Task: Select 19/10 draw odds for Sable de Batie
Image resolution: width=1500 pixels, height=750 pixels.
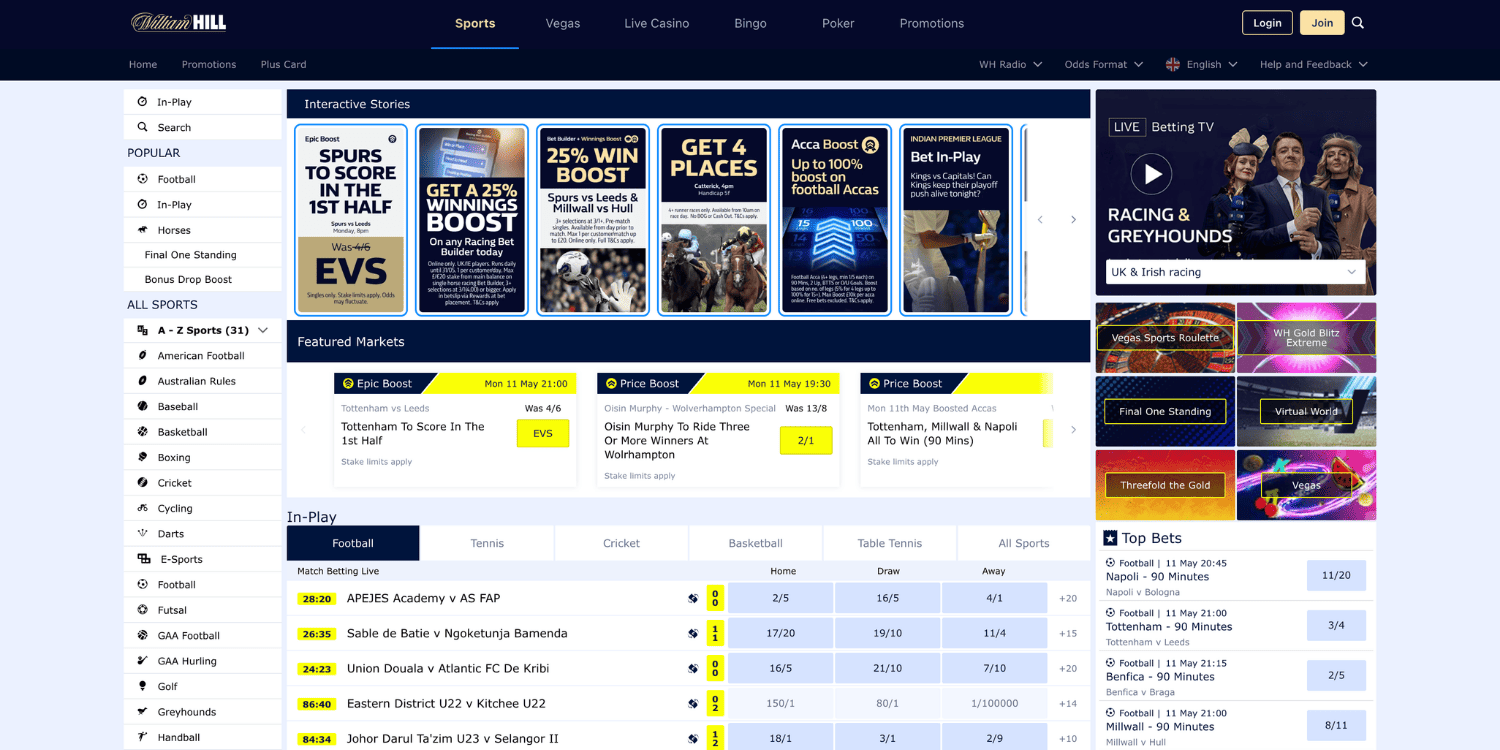Action: pos(887,633)
